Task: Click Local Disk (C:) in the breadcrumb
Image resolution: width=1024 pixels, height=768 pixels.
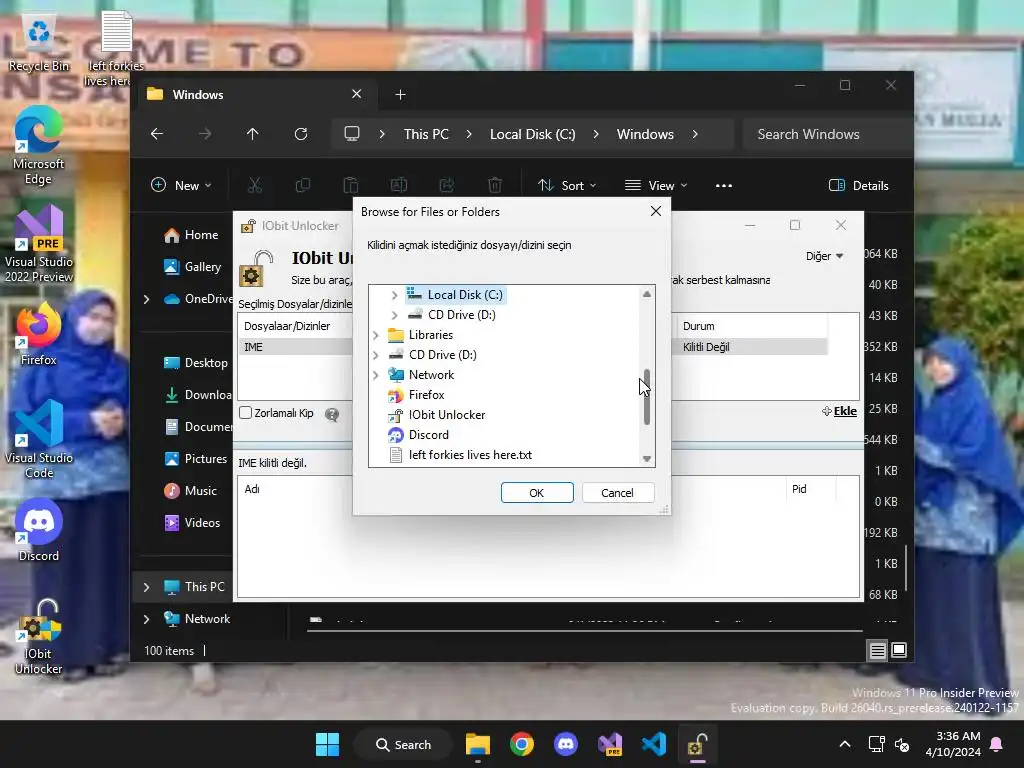Action: [532, 134]
